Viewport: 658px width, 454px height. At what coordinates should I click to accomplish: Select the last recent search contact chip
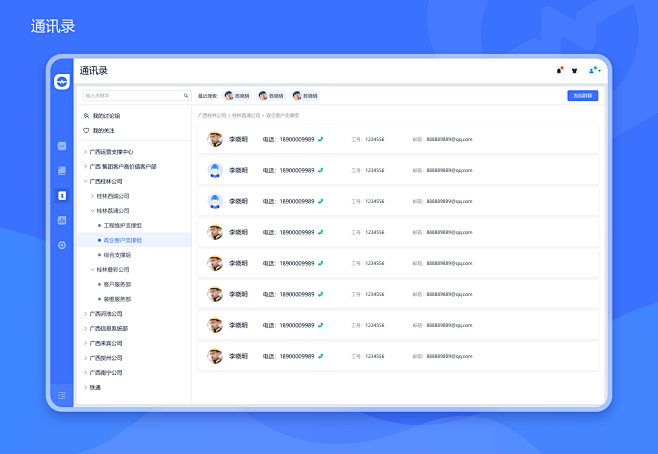(x=305, y=96)
